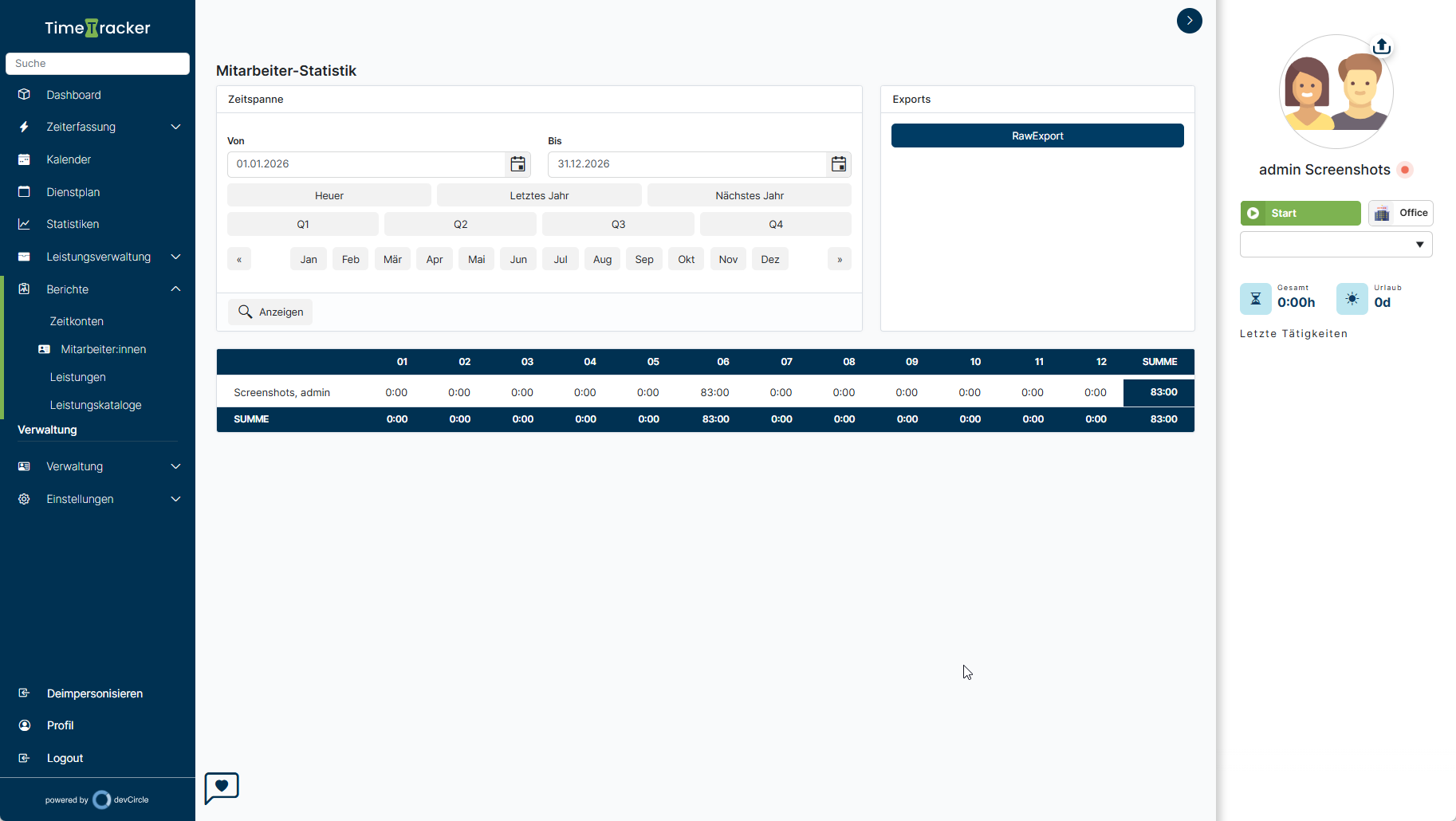Open the Kalender menu item
Screen dimensions: 1456x821
pyautogui.click(x=69, y=159)
